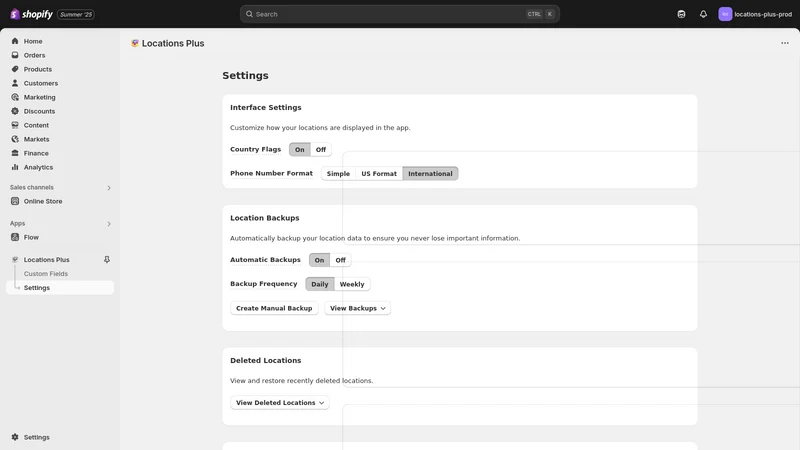The height and width of the screenshot is (450, 800).
Task: Select International phone number format
Action: (430, 173)
